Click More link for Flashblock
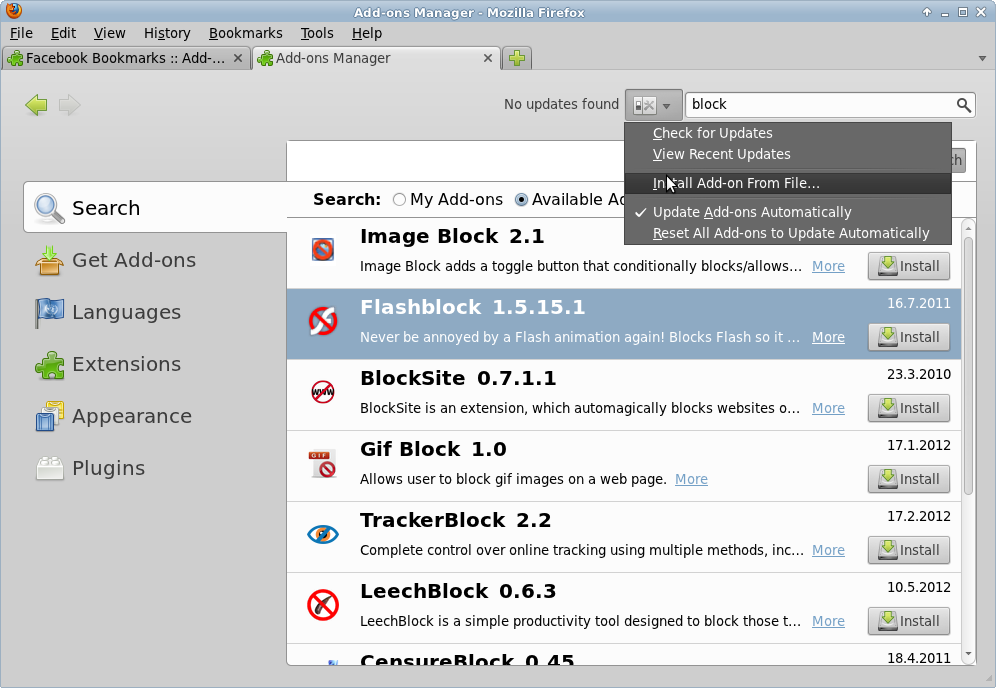This screenshot has width=996, height=688. pyautogui.click(x=828, y=337)
